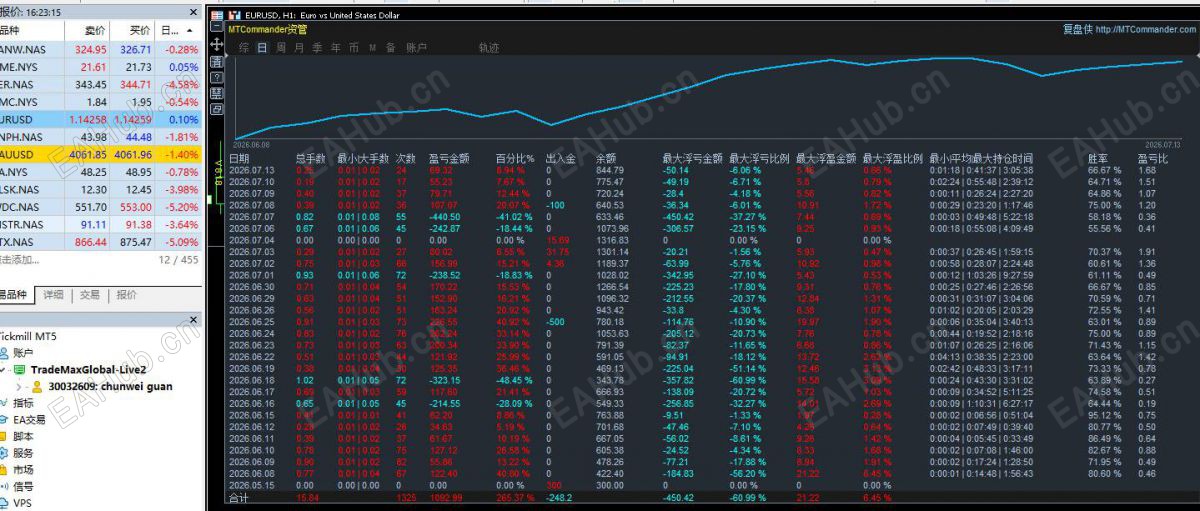Select the 周 weekly tab

(281, 47)
